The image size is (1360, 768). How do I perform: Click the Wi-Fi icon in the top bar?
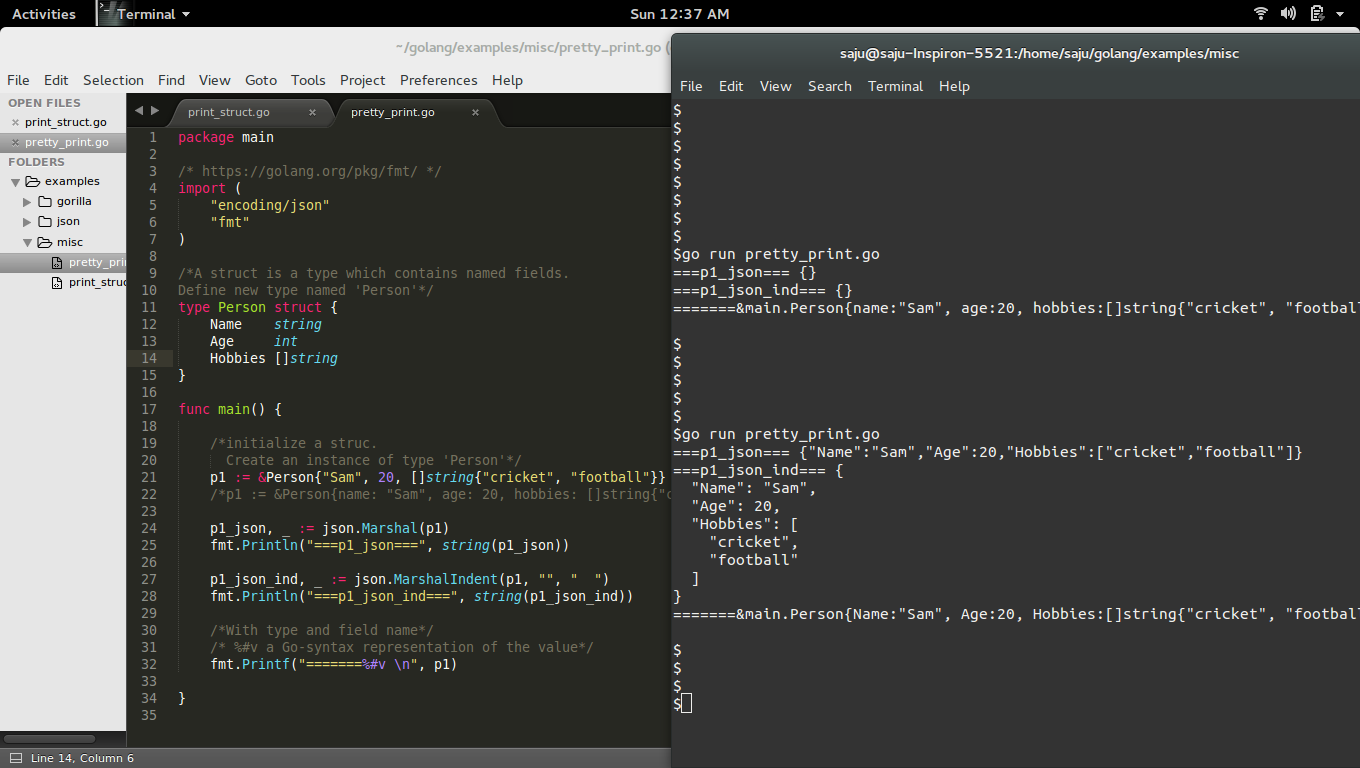tap(1259, 13)
